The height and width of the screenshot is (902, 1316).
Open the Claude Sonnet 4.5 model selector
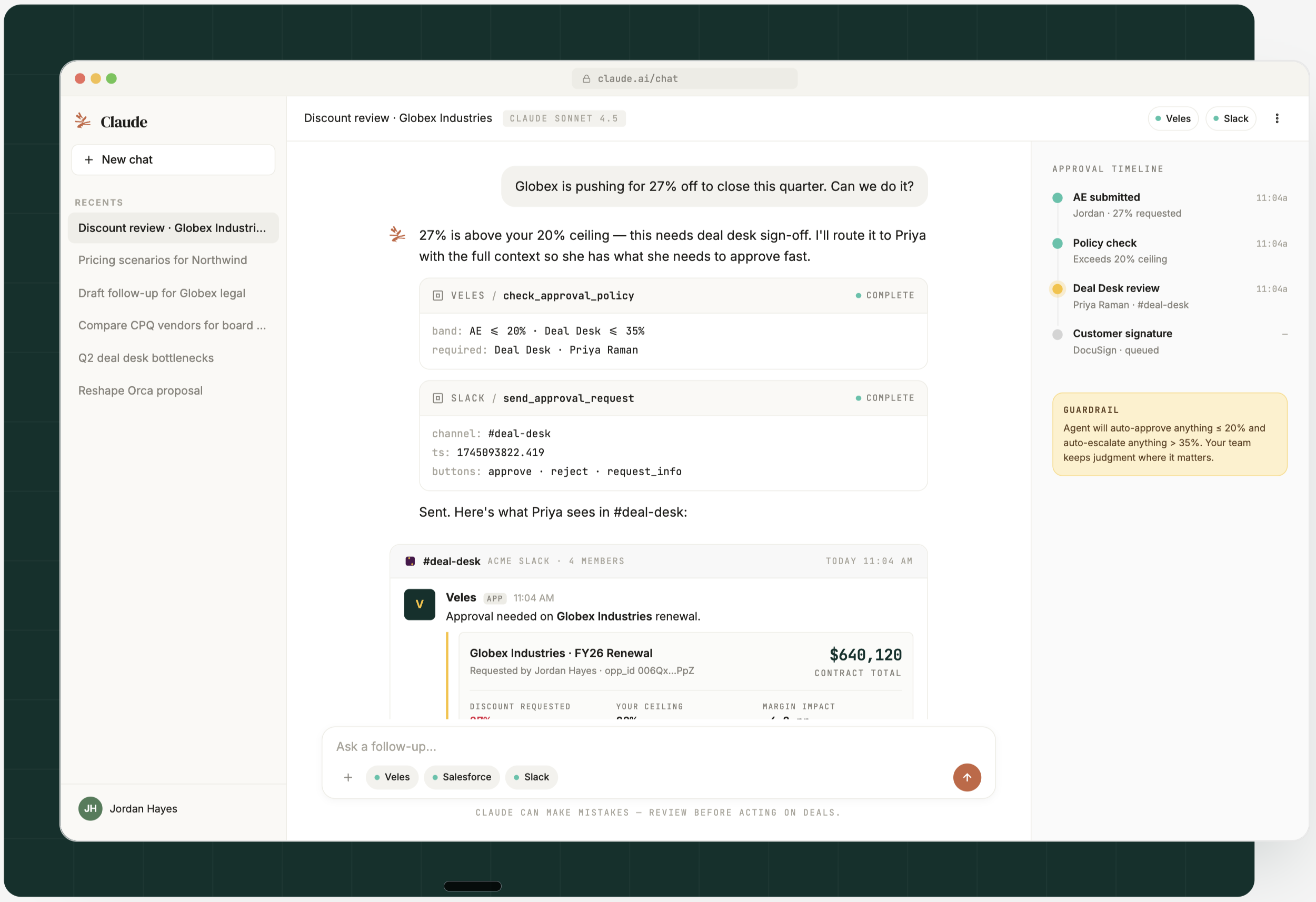(564, 118)
